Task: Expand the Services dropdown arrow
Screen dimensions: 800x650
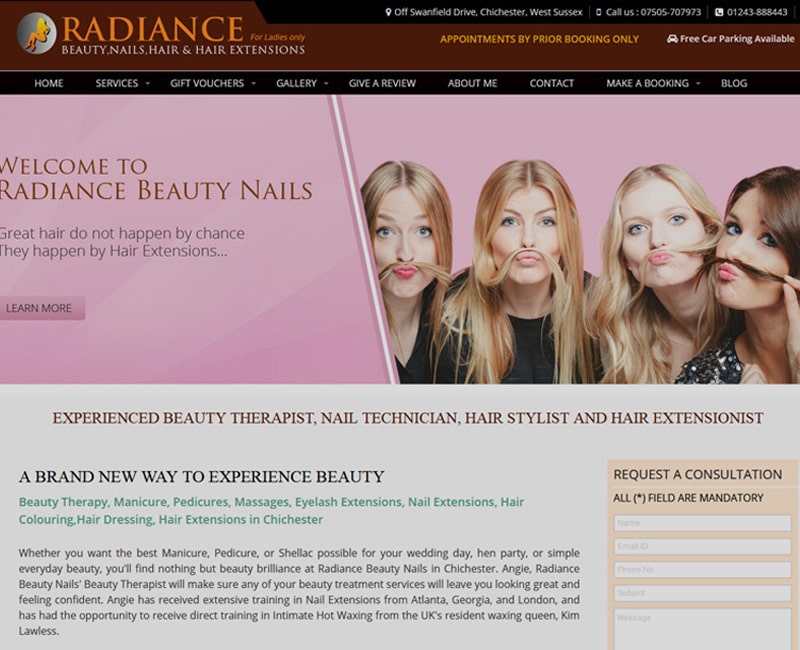Action: 147,83
